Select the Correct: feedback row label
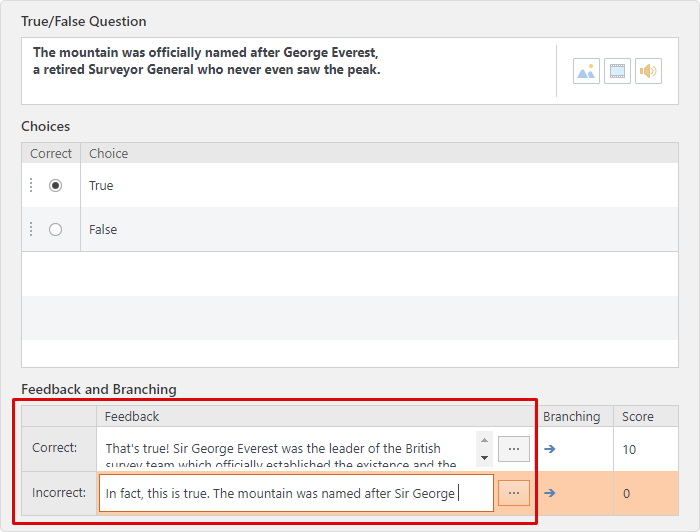 [59, 448]
